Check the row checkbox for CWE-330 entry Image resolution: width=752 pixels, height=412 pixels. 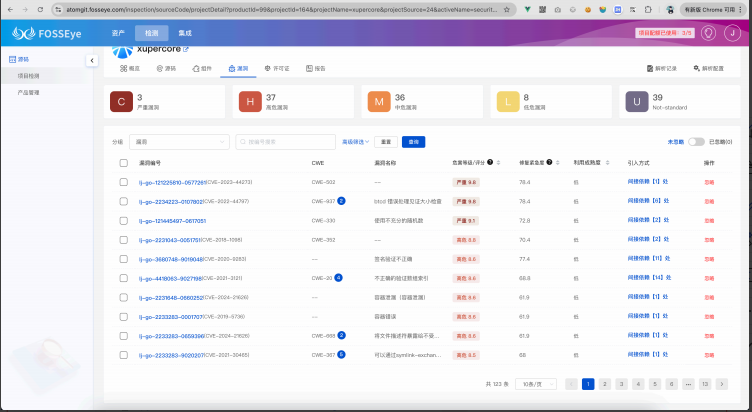click(124, 221)
